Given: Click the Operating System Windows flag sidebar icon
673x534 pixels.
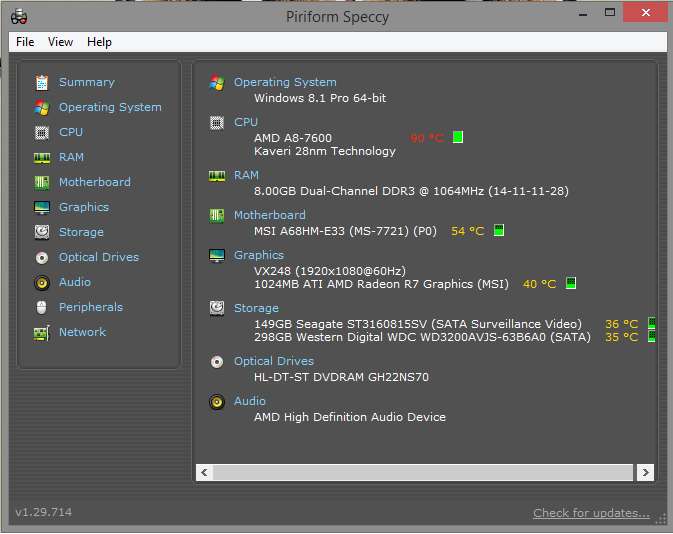Looking at the screenshot, I should (x=42, y=107).
